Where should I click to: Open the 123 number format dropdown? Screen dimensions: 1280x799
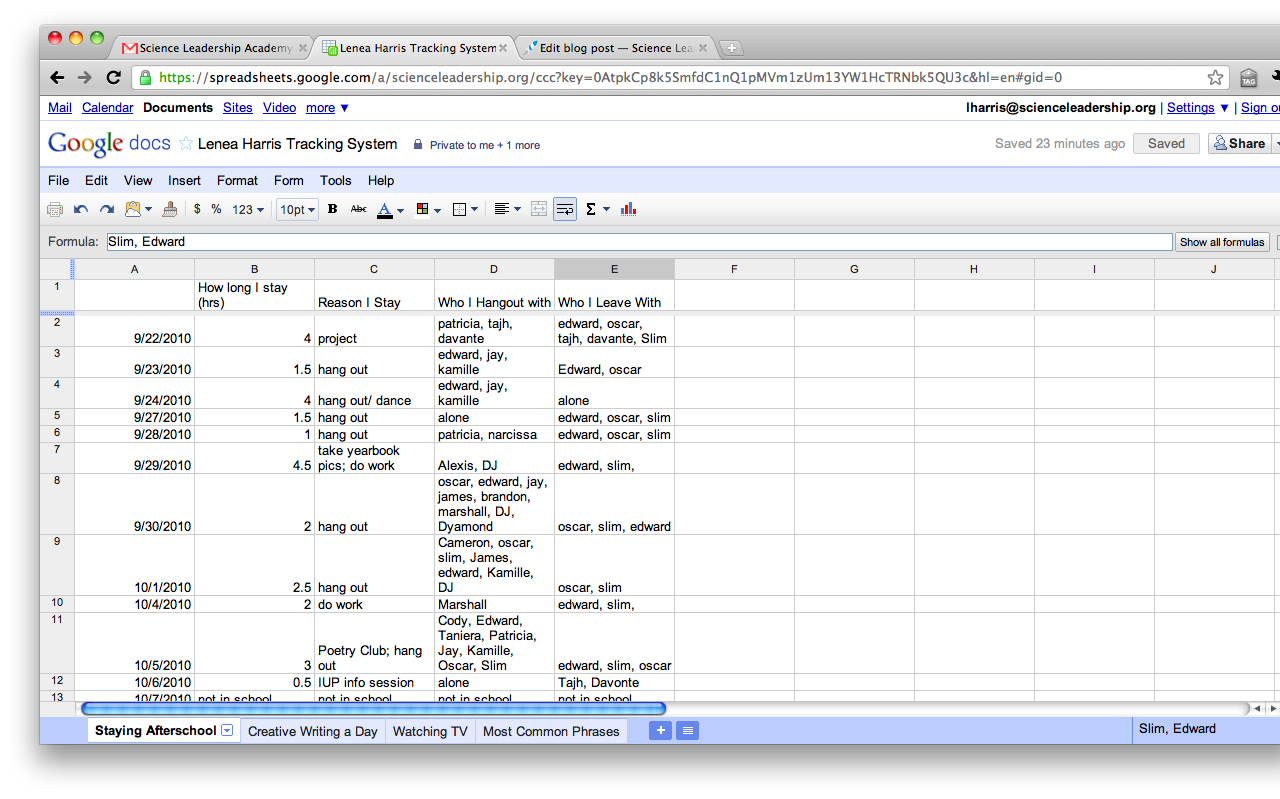tap(248, 209)
